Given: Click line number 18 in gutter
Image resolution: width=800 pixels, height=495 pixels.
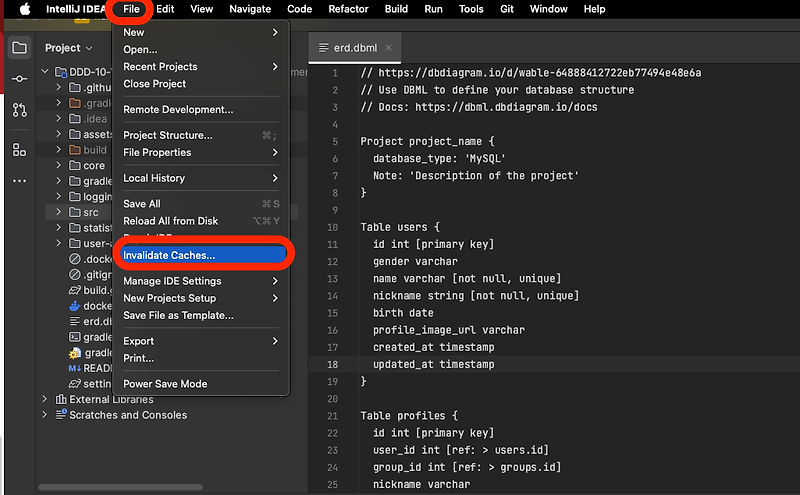Looking at the screenshot, I should click(x=332, y=364).
